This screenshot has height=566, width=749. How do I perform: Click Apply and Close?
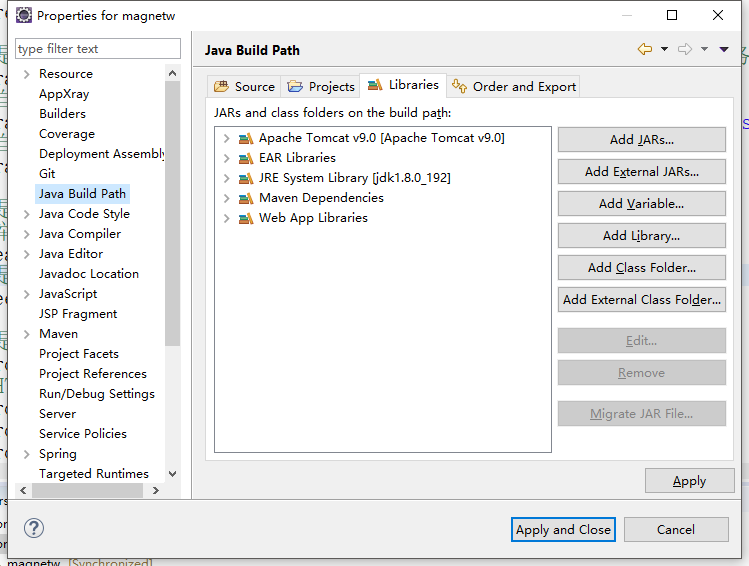(x=563, y=529)
